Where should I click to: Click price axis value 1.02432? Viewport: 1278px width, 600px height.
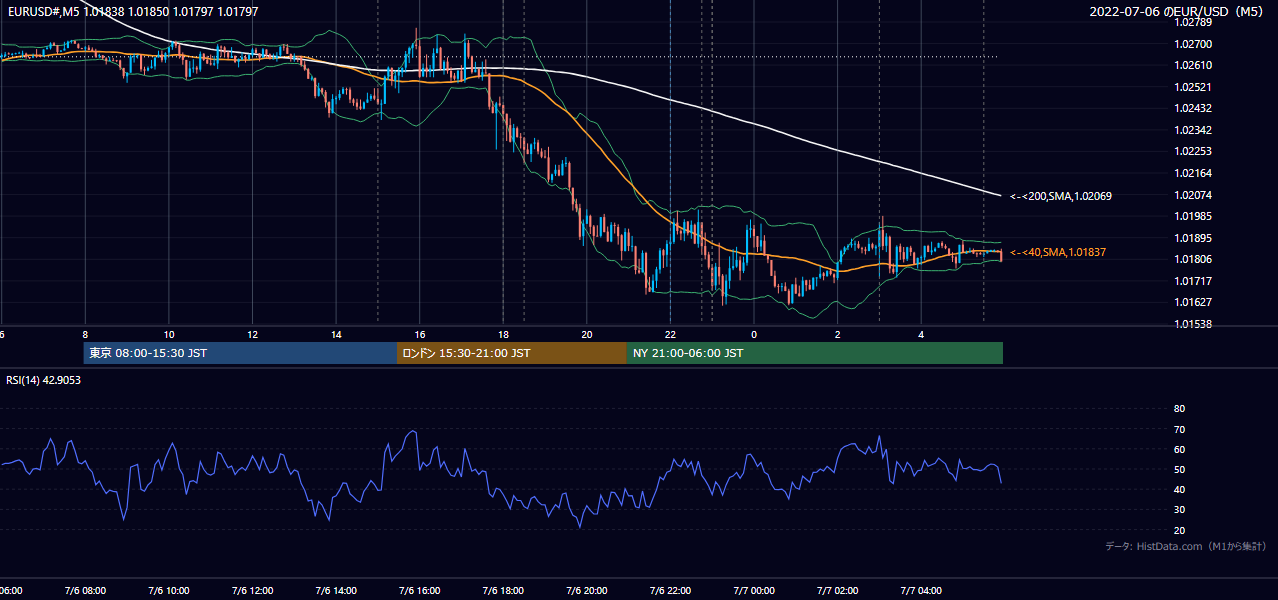(1193, 108)
